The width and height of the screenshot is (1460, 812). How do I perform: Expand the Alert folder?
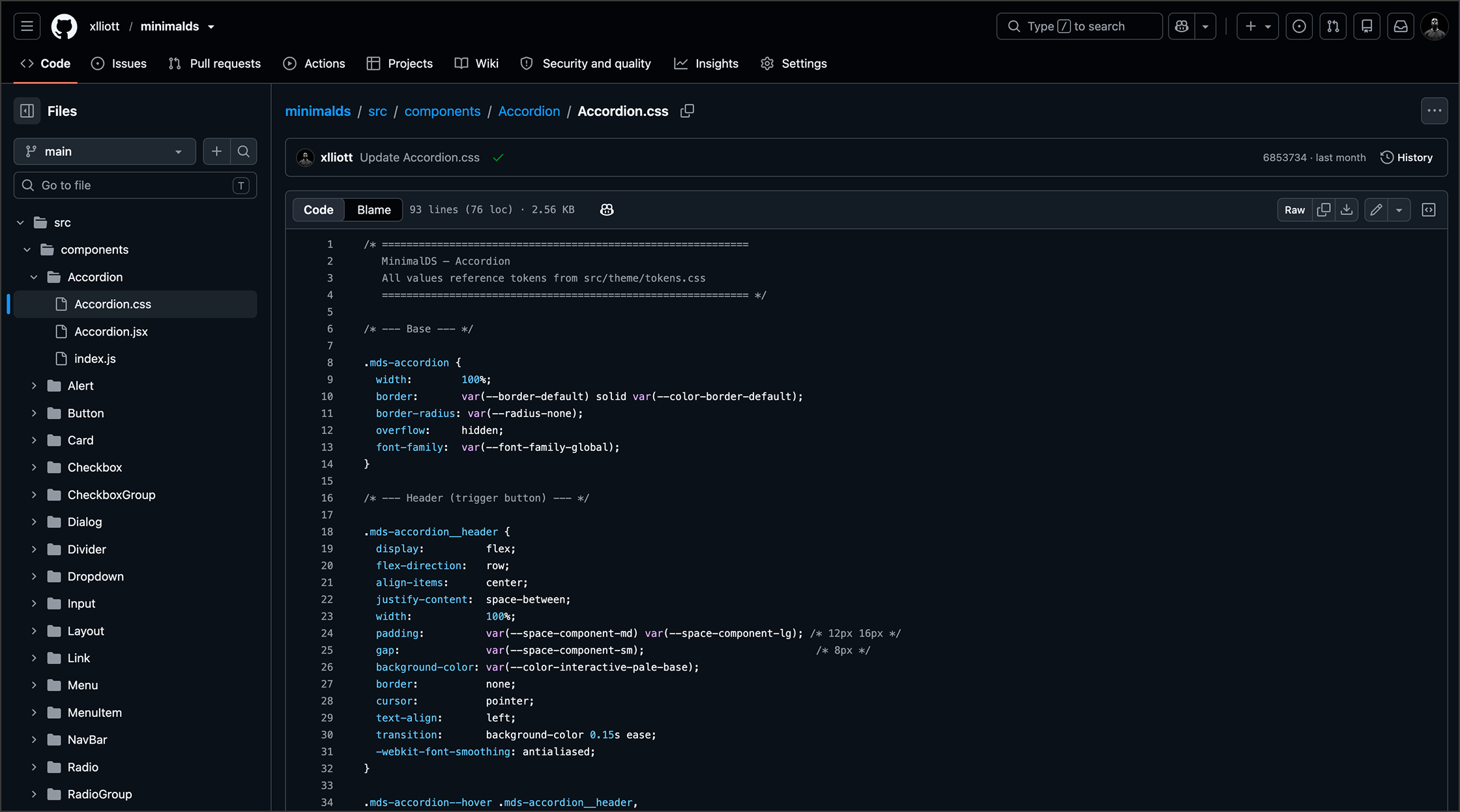(x=34, y=386)
